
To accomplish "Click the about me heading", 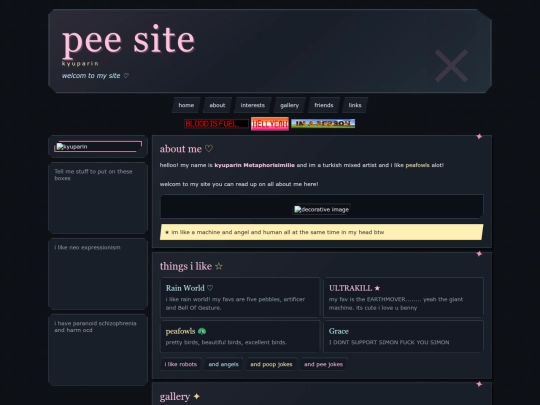I will click(180, 149).
